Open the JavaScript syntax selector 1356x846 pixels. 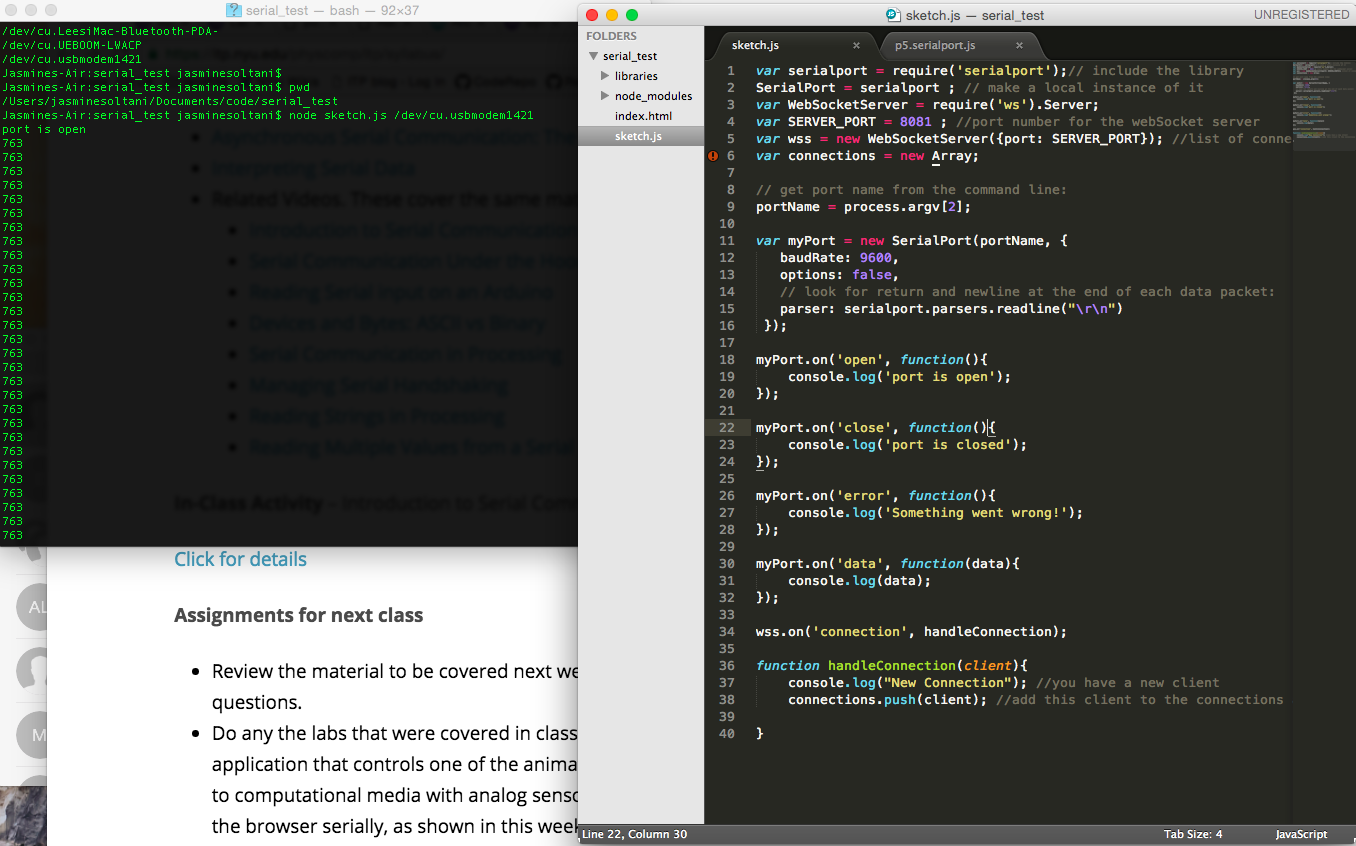click(x=1300, y=834)
